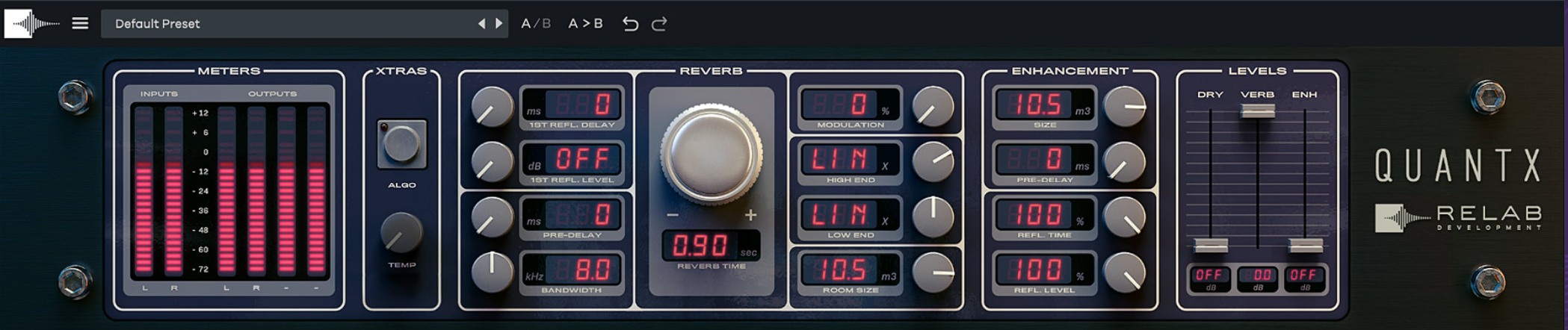Screen dimensions: 1568x330
Task: Click the METERS section heading
Action: click(x=229, y=71)
